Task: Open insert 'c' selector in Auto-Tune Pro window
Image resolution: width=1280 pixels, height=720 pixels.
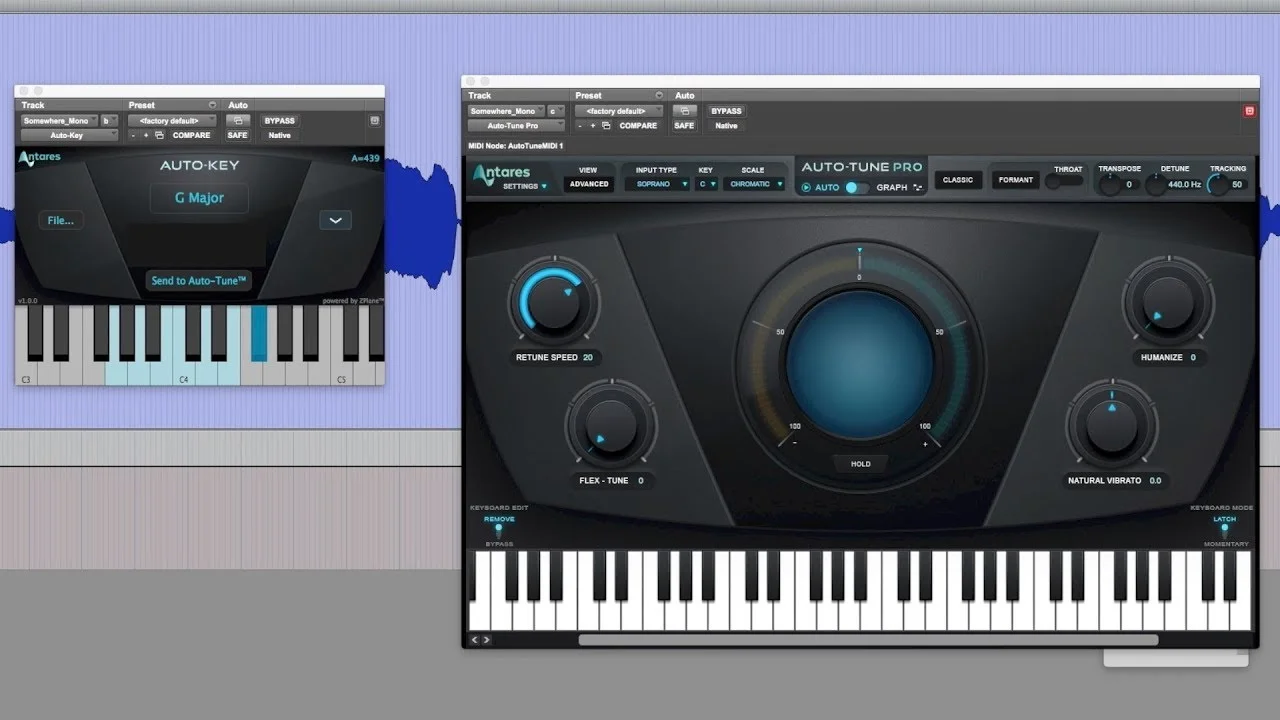Action: pyautogui.click(x=556, y=111)
